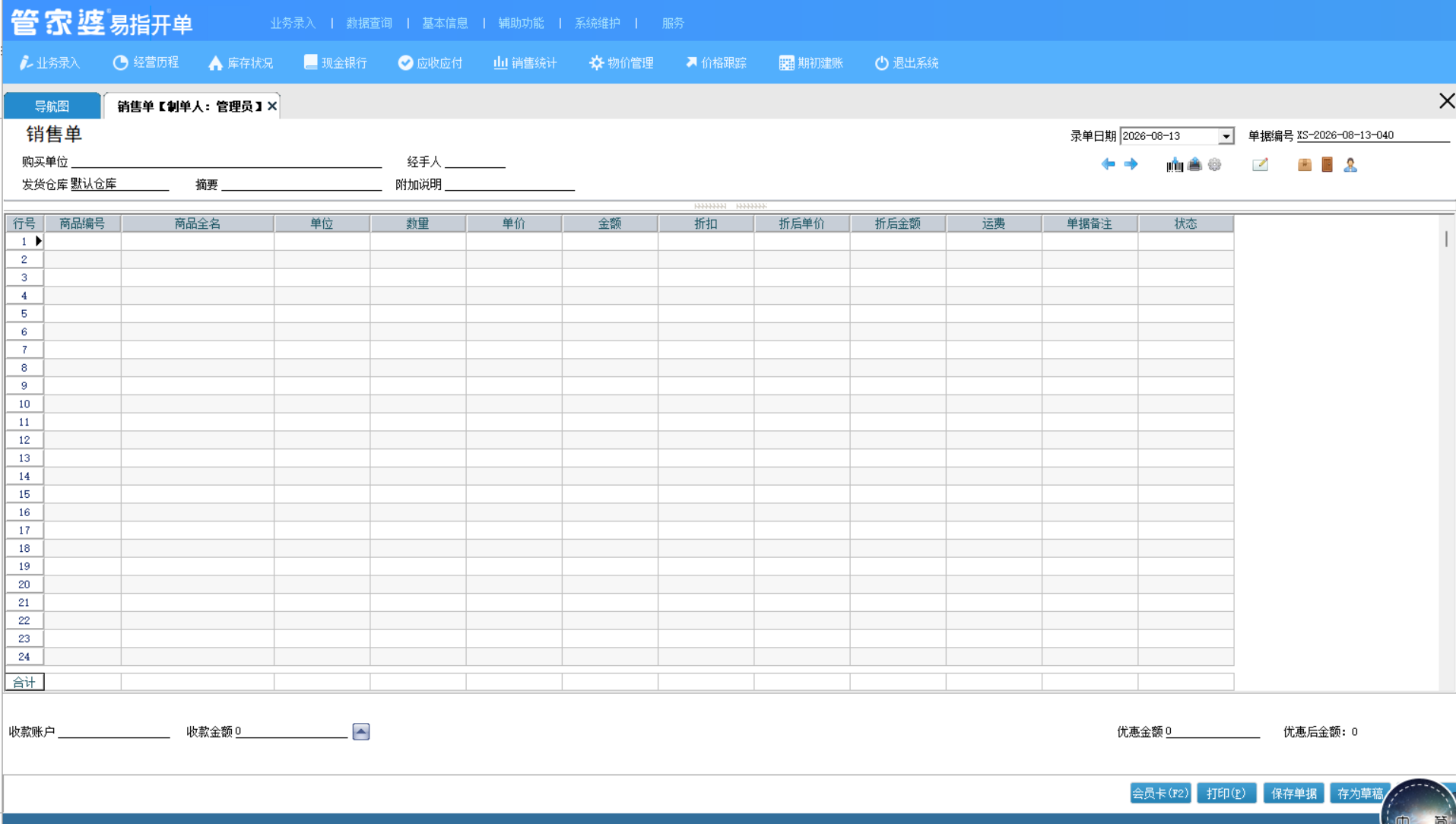The width and height of the screenshot is (1456, 824).
Task: Click the 单位 column header
Action: point(322,223)
